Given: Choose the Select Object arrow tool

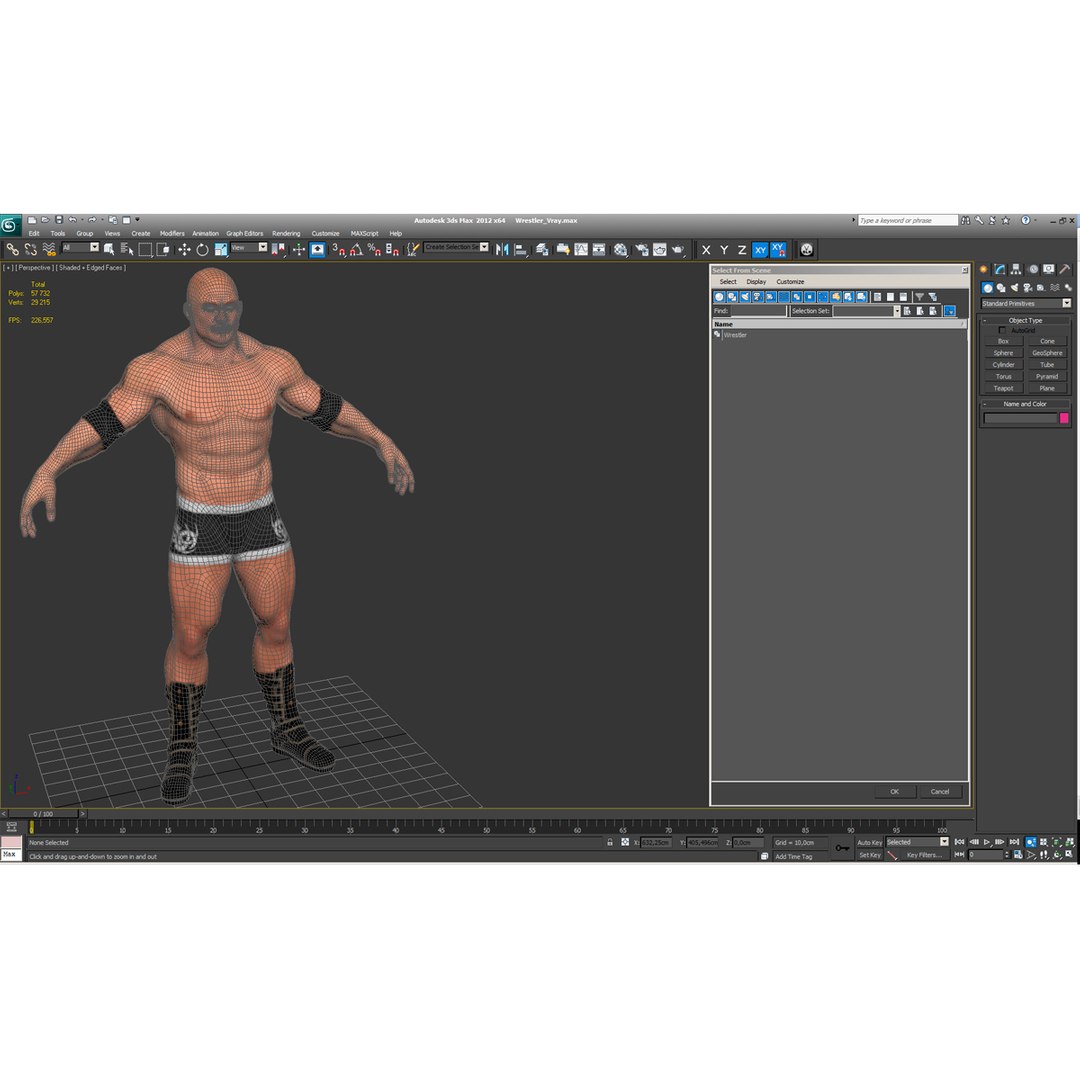Looking at the screenshot, I should click(x=109, y=249).
